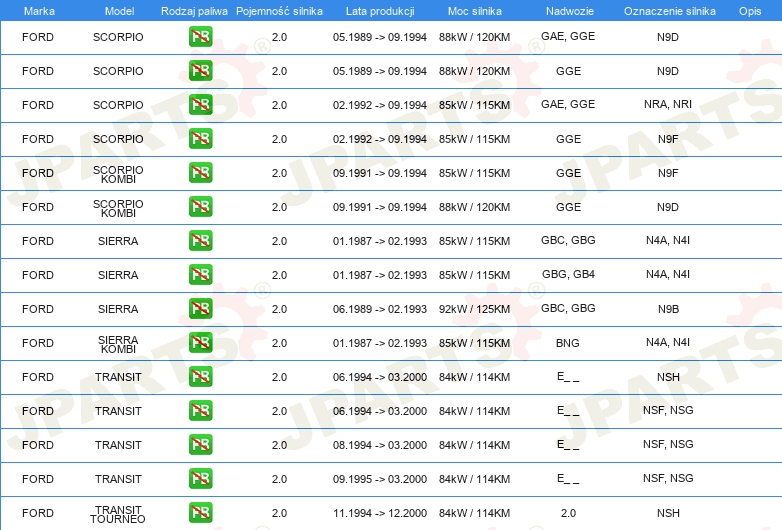Click SCORPIO KOMBI model in the N9D row
The height and width of the screenshot is (530, 782).
(118, 208)
